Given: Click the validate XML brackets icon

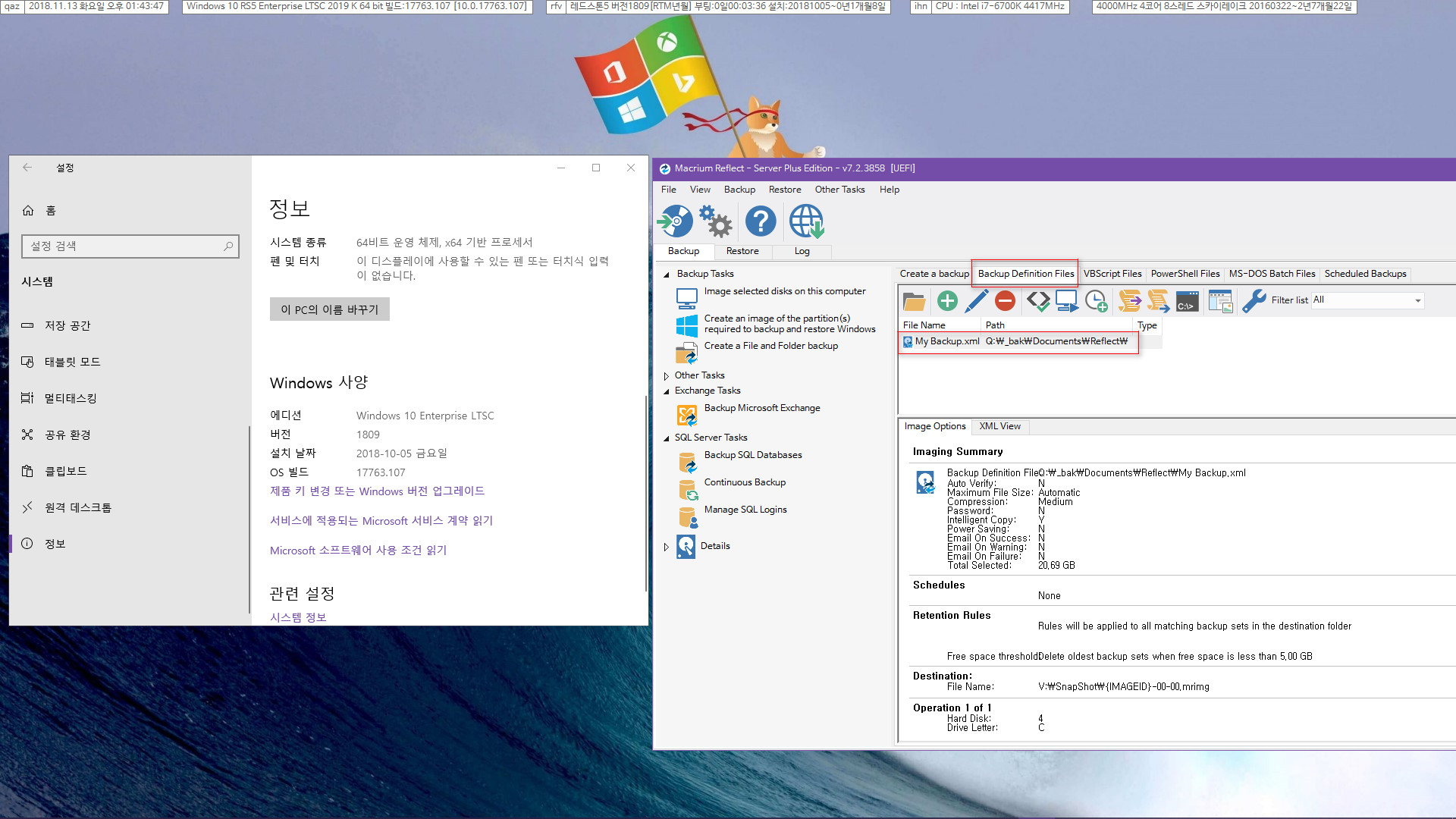Looking at the screenshot, I should 1038,301.
